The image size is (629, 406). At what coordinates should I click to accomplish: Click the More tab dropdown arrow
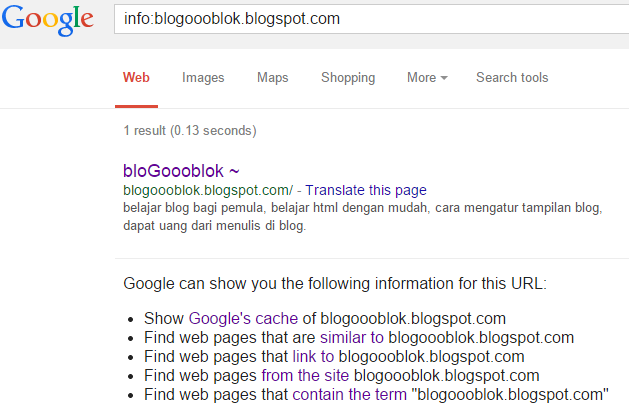click(444, 79)
